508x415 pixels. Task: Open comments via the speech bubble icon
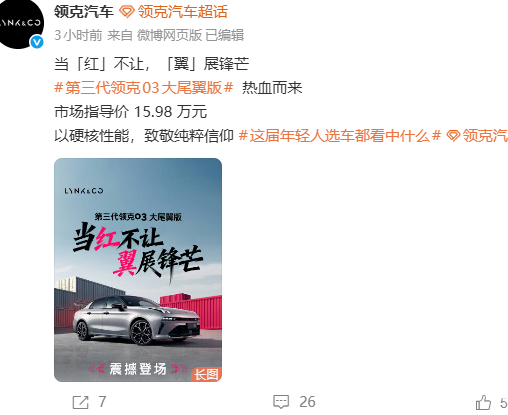[x=281, y=402]
